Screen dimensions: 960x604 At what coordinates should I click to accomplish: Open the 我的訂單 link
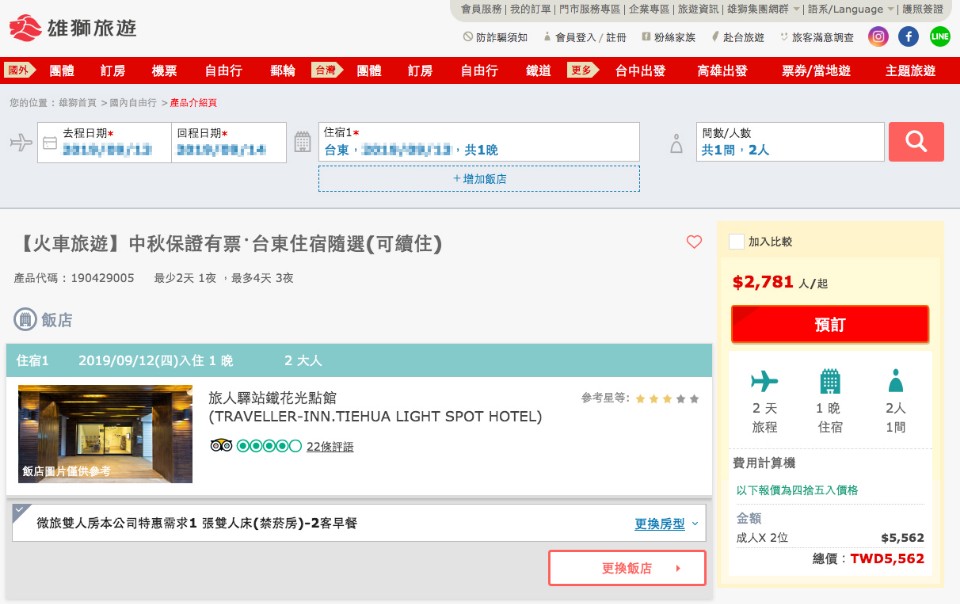530,9
